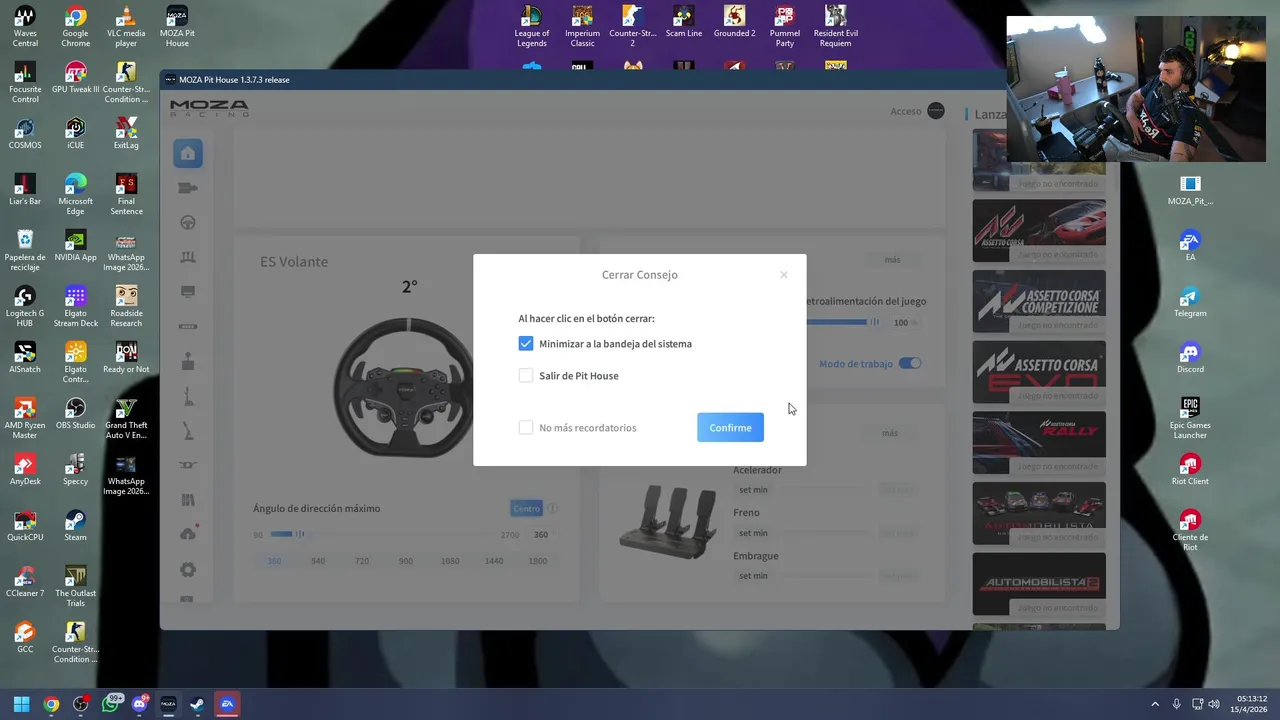Select the 720 steering angle preset
Viewport: 1280px width, 720px height.
[x=362, y=561]
